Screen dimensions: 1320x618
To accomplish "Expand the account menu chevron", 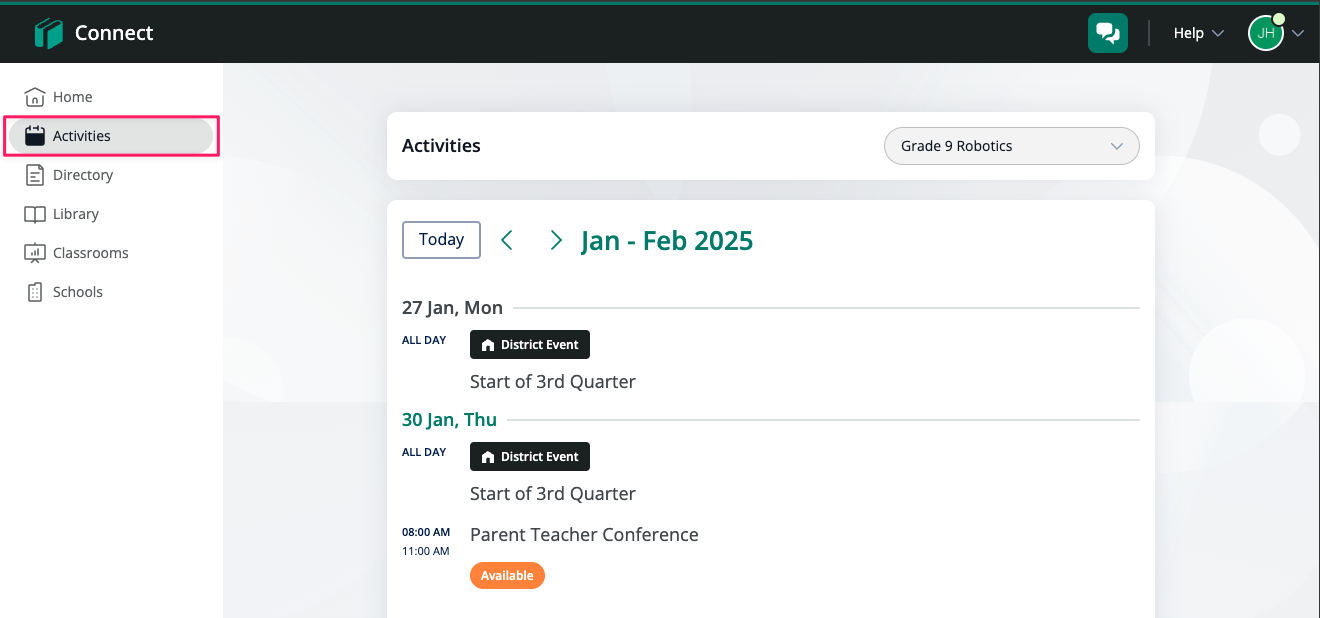I will (x=1298, y=33).
